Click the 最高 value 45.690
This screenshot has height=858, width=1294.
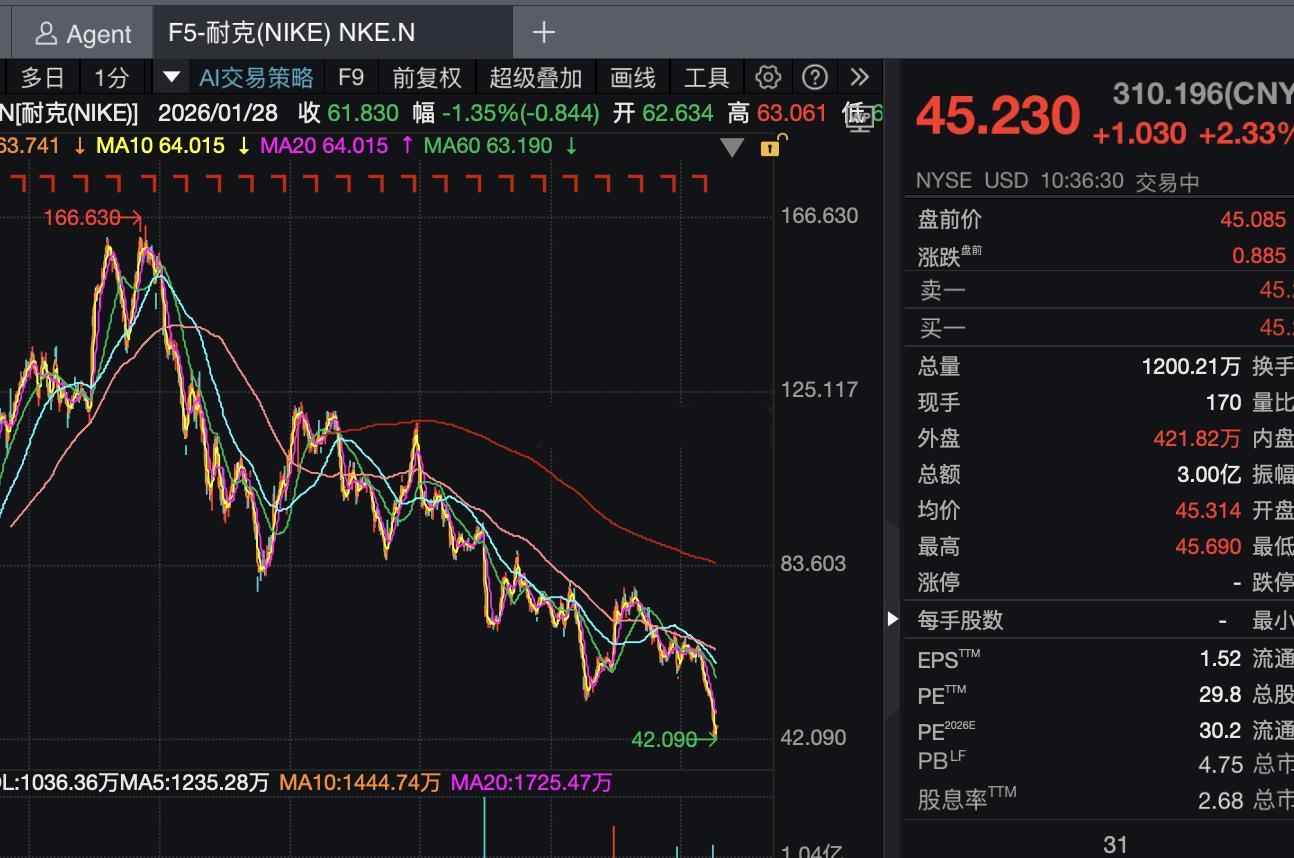pyautogui.click(x=1208, y=546)
